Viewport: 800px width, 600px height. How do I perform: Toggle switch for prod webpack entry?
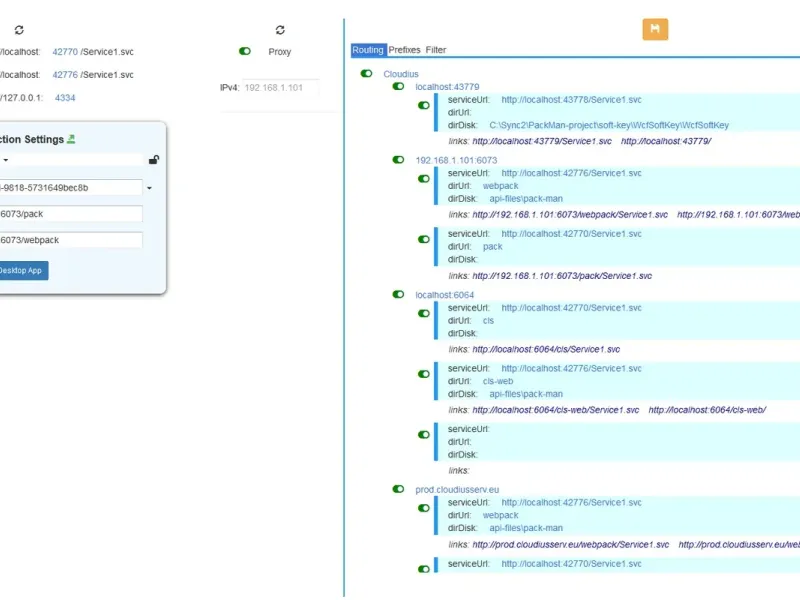(x=424, y=508)
